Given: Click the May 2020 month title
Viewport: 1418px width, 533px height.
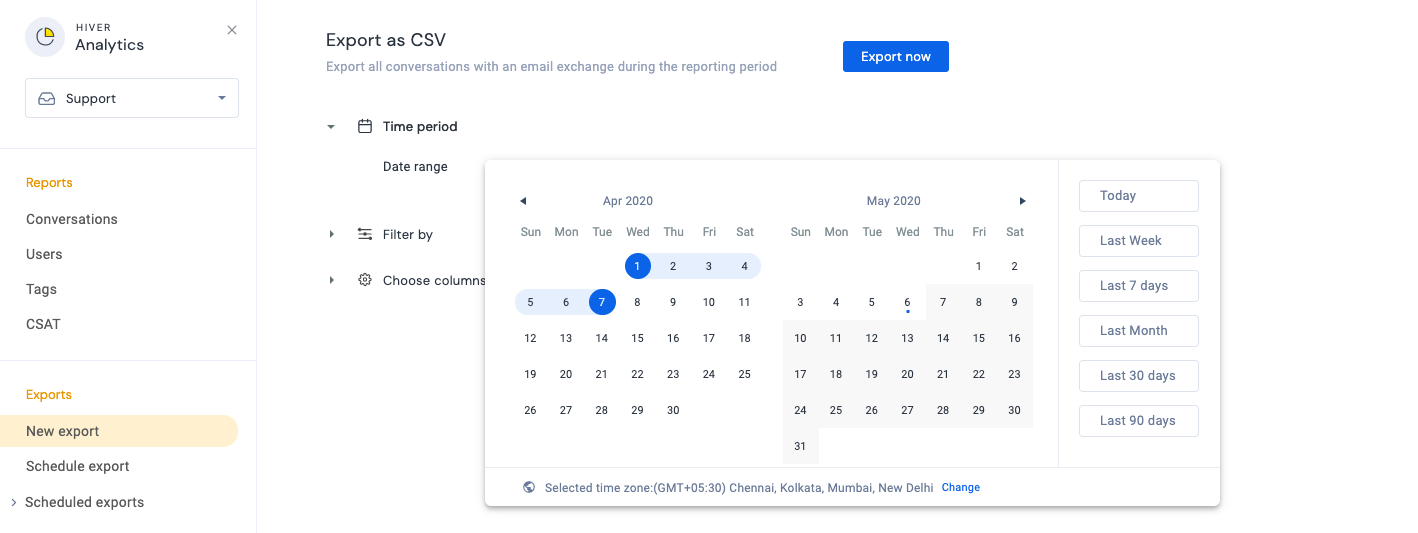Looking at the screenshot, I should (894, 201).
